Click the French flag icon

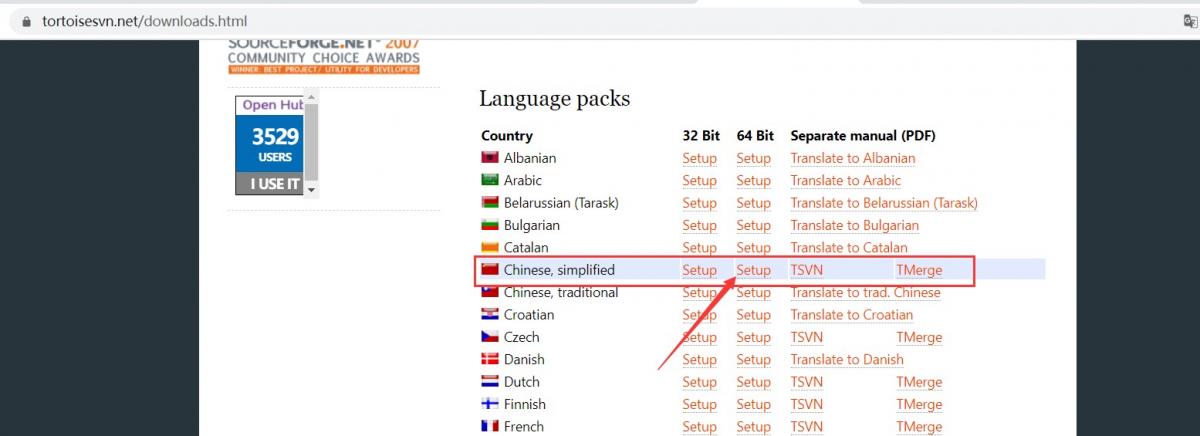click(x=490, y=426)
